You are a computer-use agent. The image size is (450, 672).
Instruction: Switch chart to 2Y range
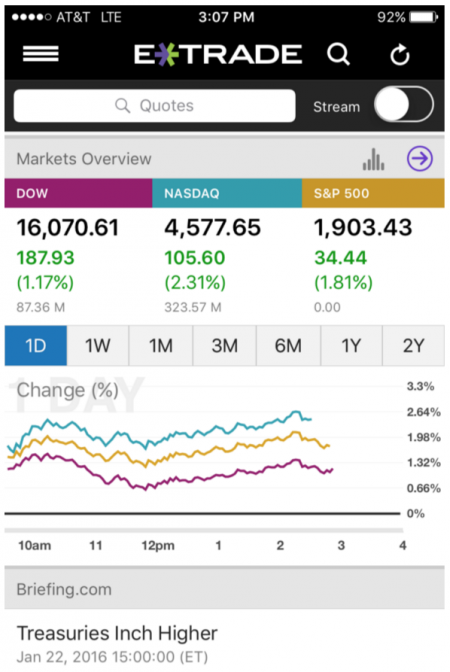[414, 345]
